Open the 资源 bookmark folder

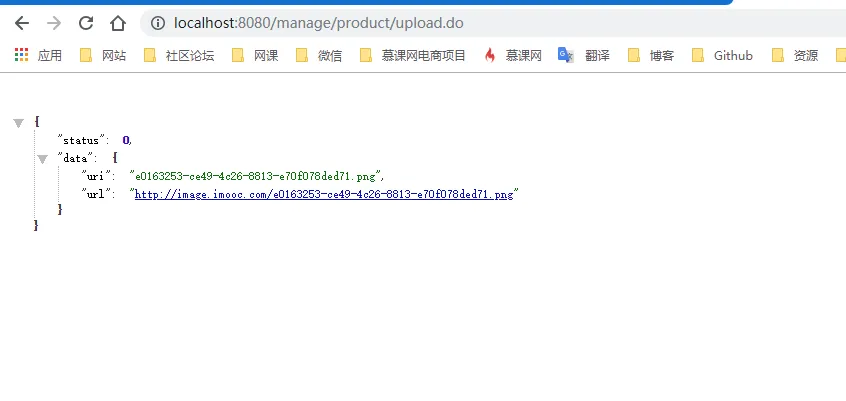pos(795,55)
